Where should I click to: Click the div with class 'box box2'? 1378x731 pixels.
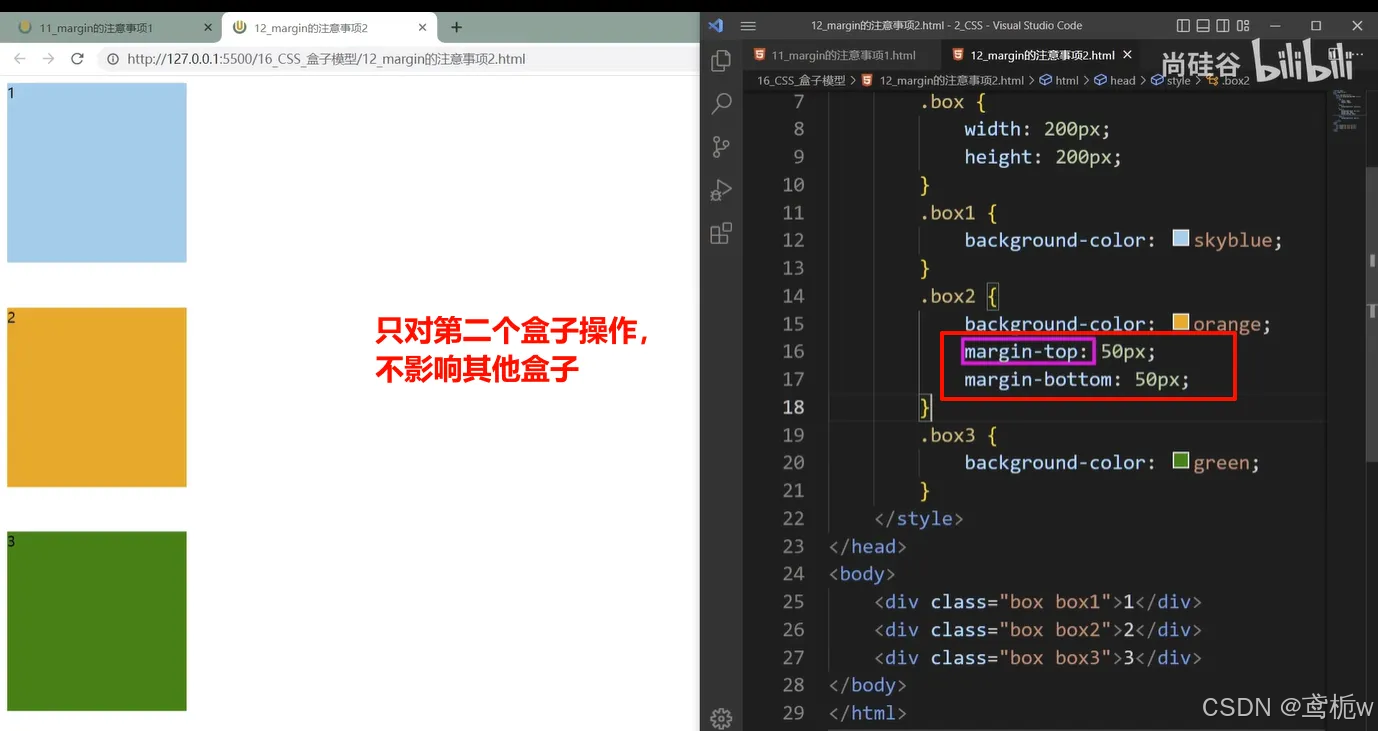coord(1038,630)
